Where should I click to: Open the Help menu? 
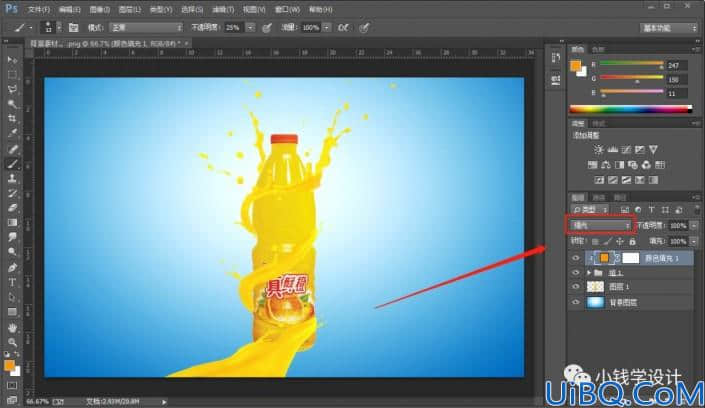(321, 9)
